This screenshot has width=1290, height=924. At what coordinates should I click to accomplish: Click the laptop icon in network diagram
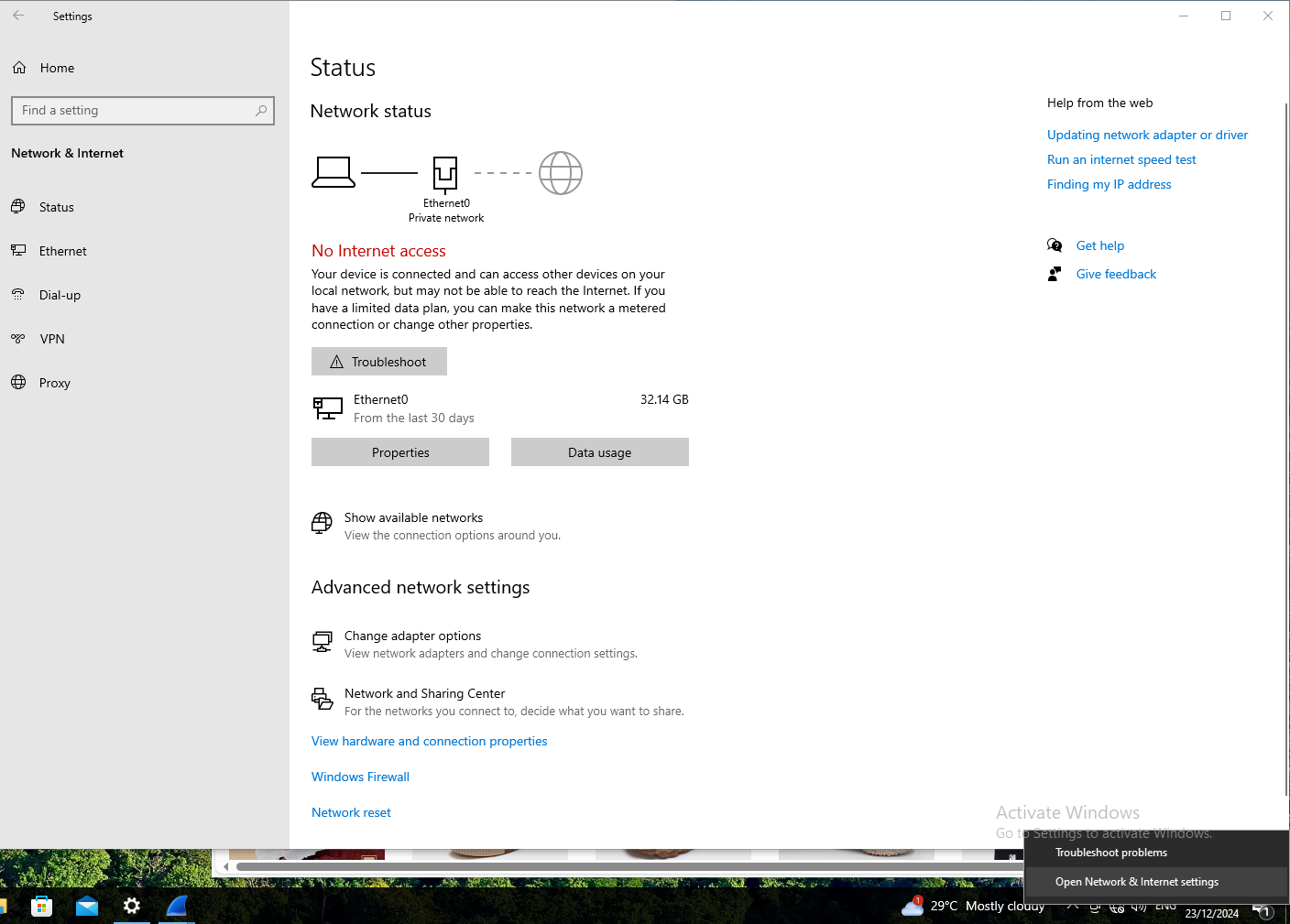point(333,172)
